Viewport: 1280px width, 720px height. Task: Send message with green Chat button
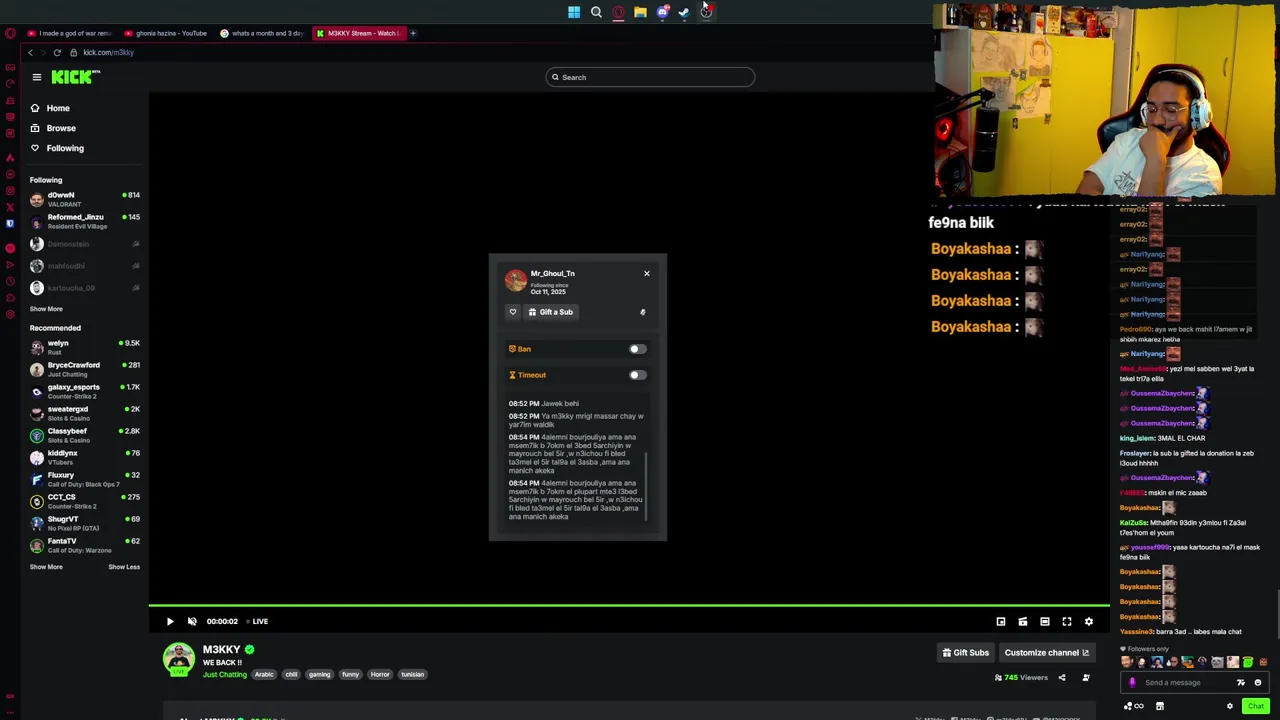(x=1255, y=706)
